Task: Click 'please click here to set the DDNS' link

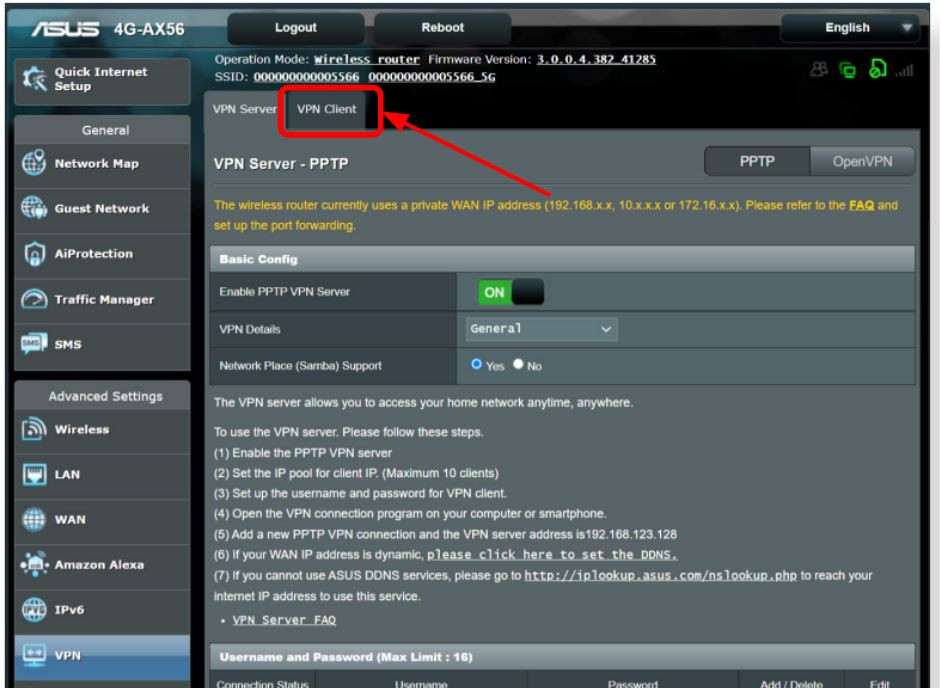Action: coord(552,555)
